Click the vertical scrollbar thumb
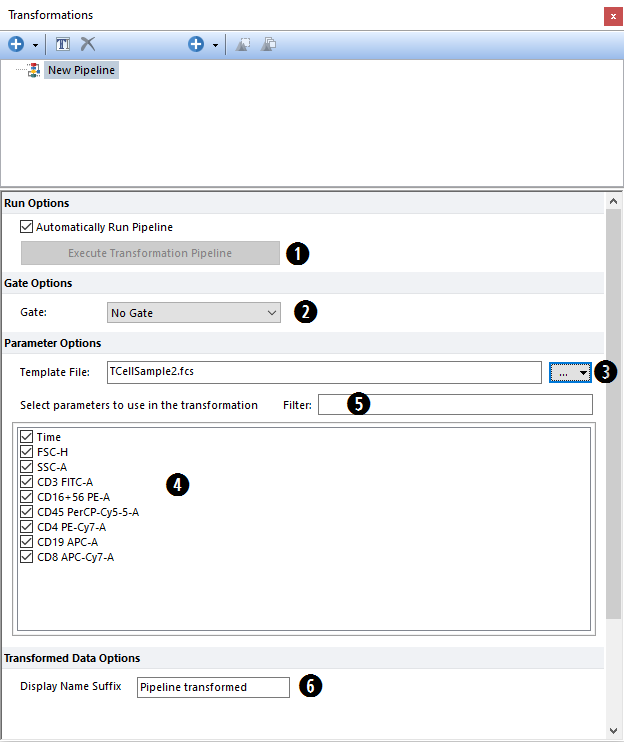The width and height of the screenshot is (624, 742). 614,414
